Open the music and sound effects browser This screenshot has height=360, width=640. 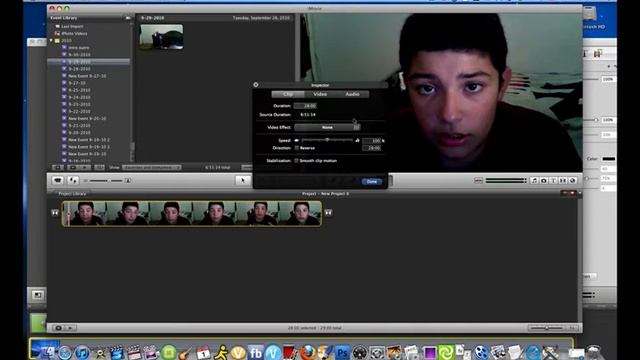pos(534,180)
